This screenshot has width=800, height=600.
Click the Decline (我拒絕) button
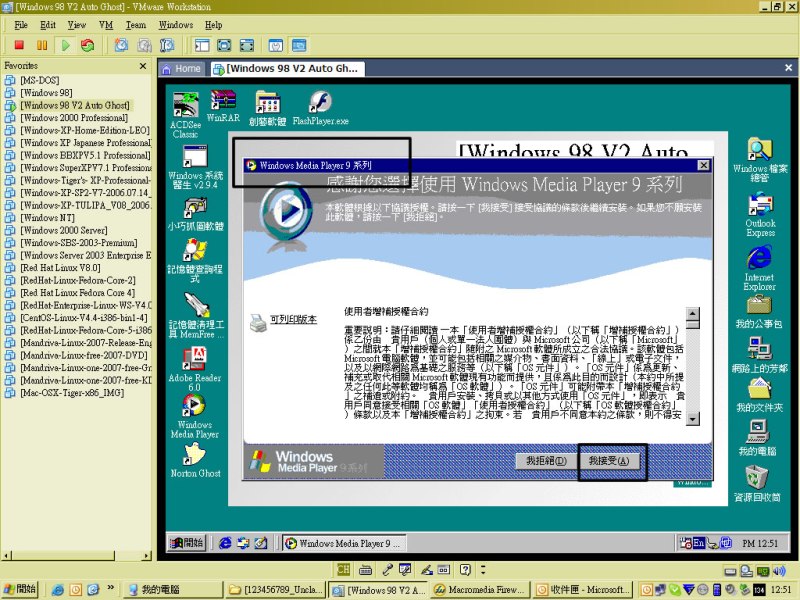coord(546,461)
